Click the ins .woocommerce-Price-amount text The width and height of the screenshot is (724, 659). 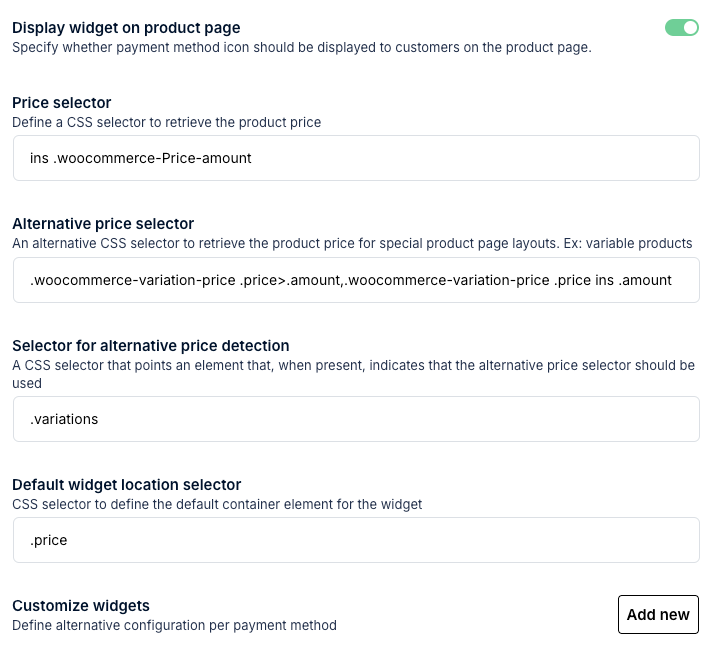pos(140,158)
